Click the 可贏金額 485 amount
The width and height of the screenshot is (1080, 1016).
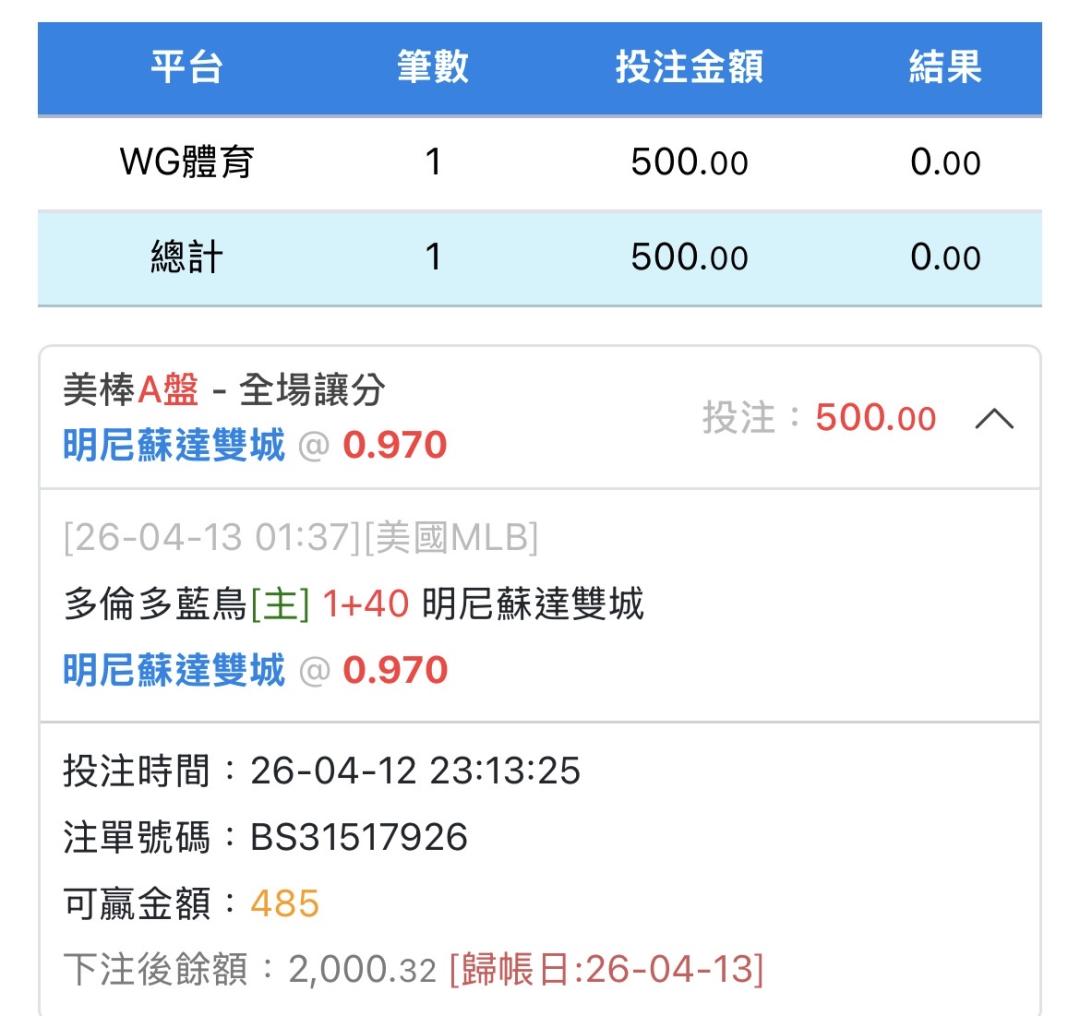point(284,904)
